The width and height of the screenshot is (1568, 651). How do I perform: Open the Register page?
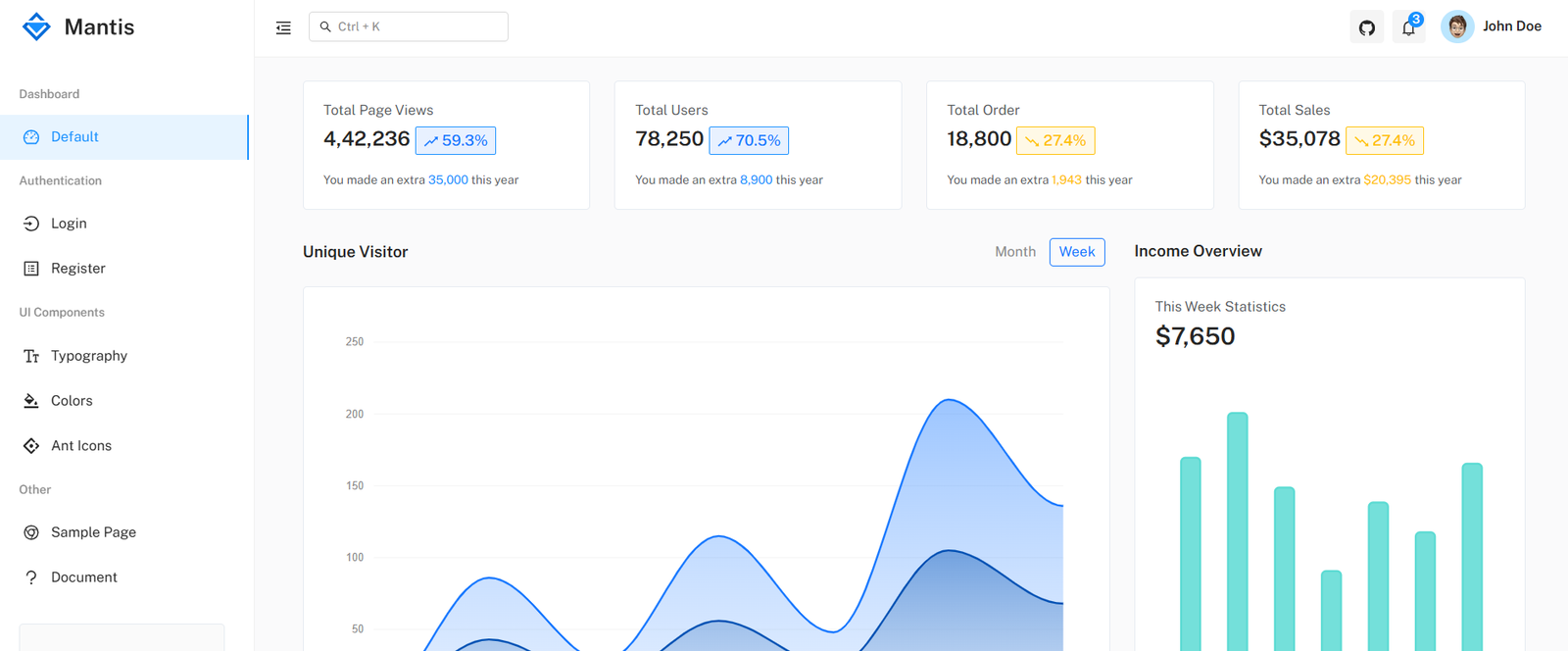(124, 269)
